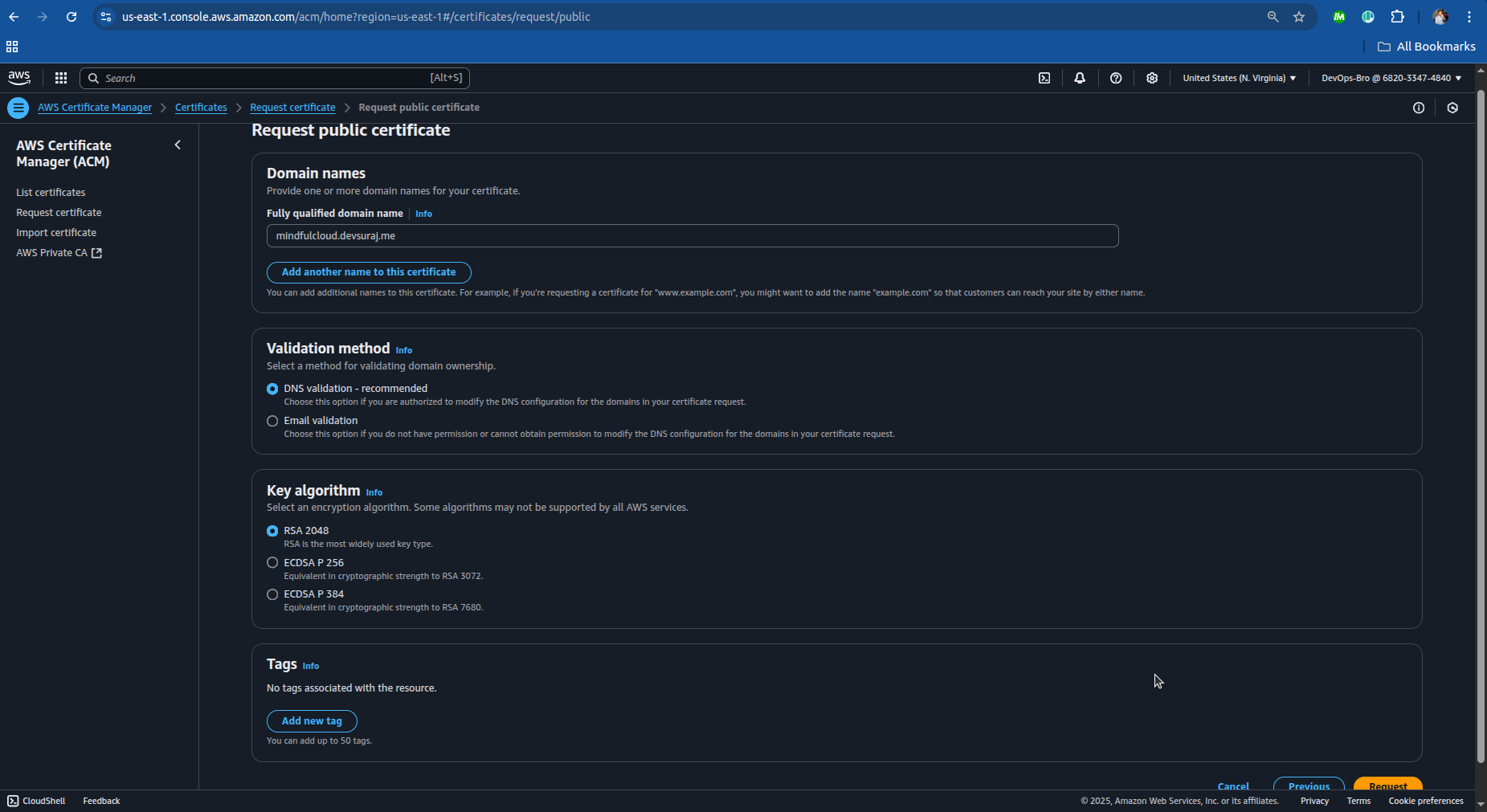This screenshot has width=1487, height=812.
Task: Click Feedback in the footer
Action: click(101, 801)
